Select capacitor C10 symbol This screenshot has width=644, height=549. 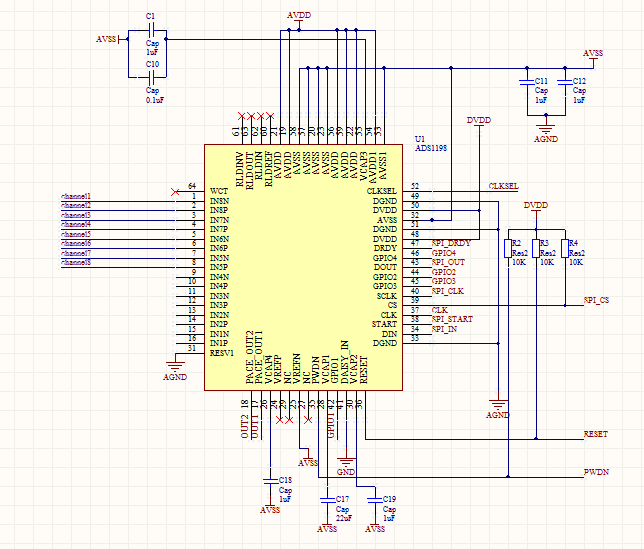[151, 77]
